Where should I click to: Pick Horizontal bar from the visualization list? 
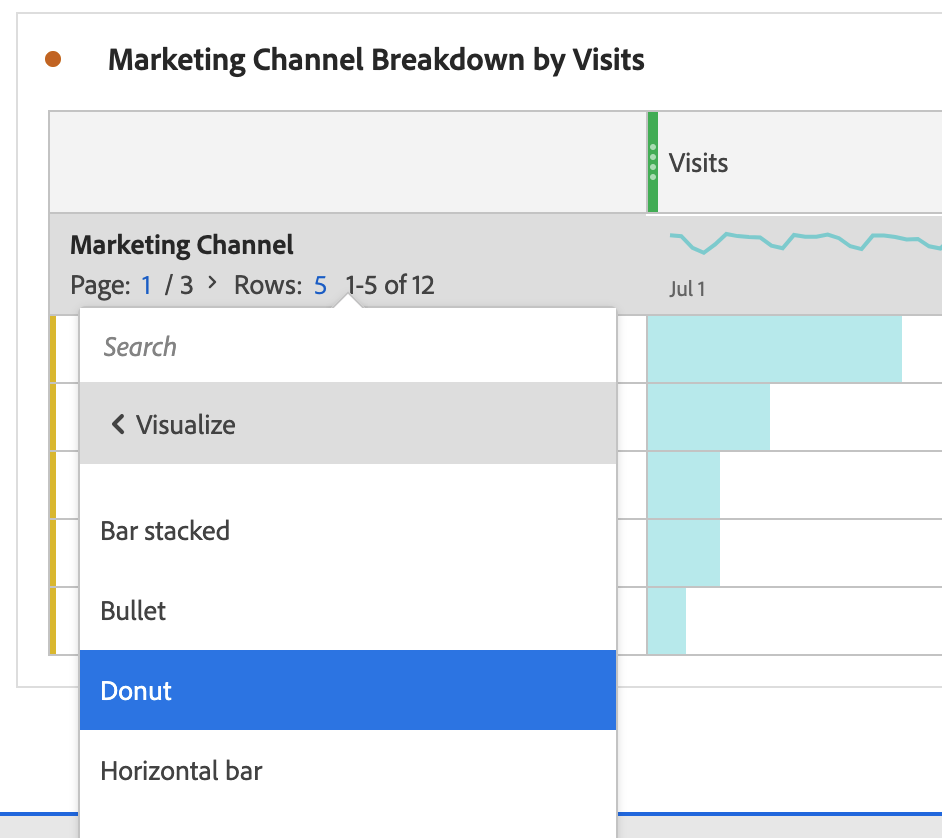click(181, 770)
